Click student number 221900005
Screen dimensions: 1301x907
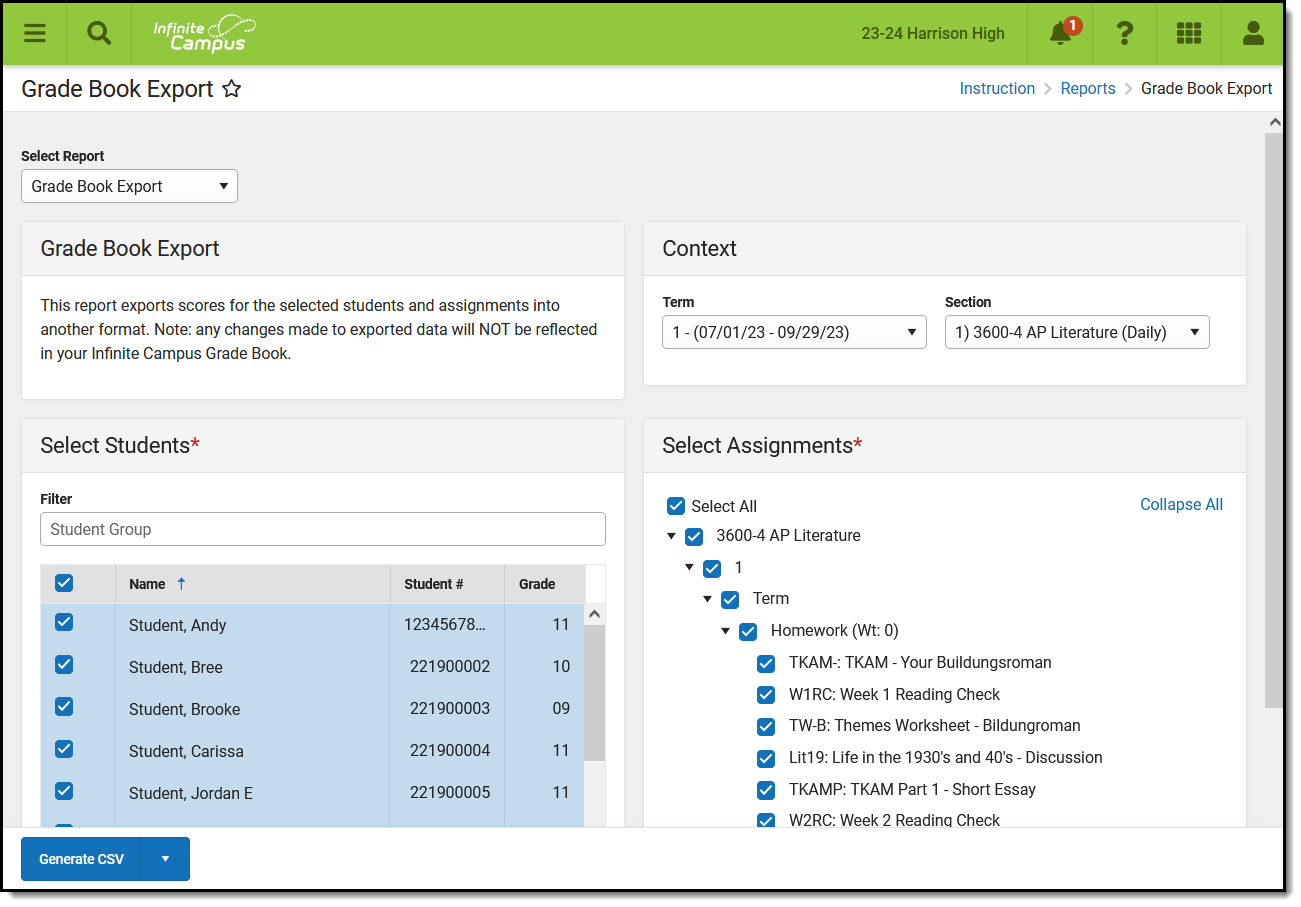(450, 793)
